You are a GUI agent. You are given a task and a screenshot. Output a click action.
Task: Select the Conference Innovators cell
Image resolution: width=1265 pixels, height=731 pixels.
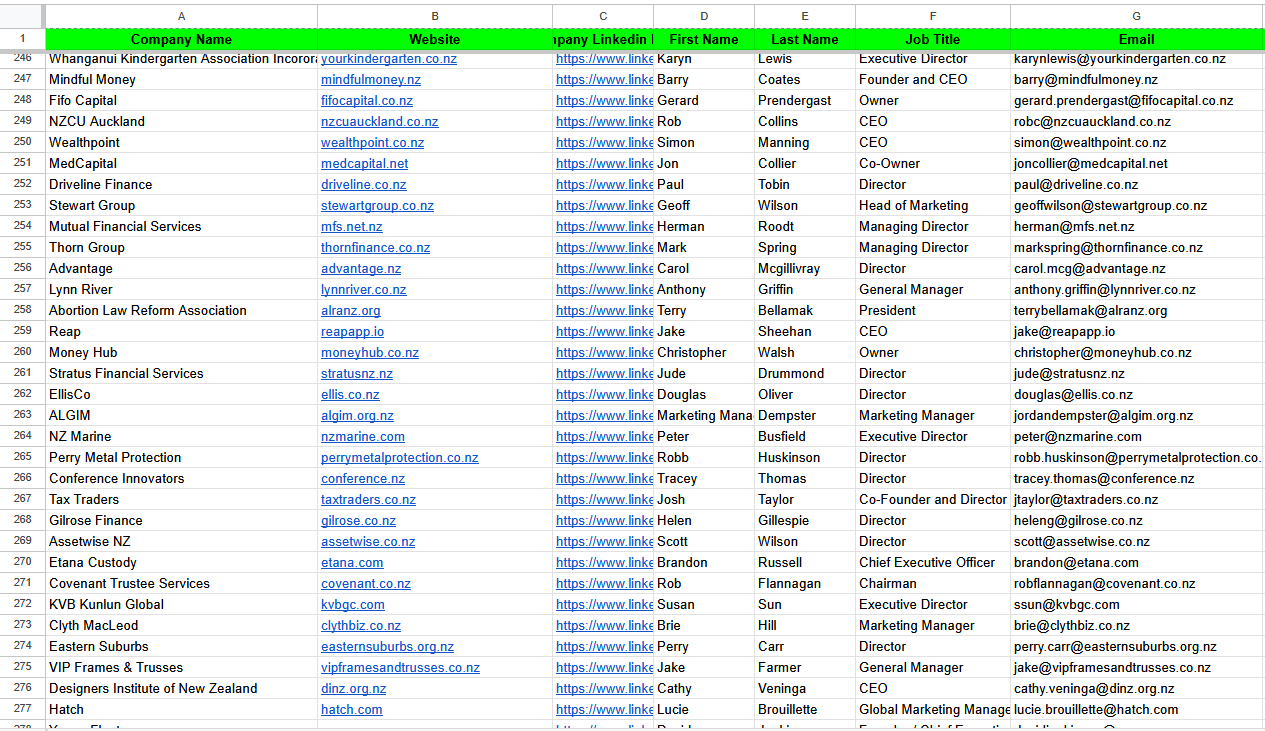pyautogui.click(x=181, y=479)
